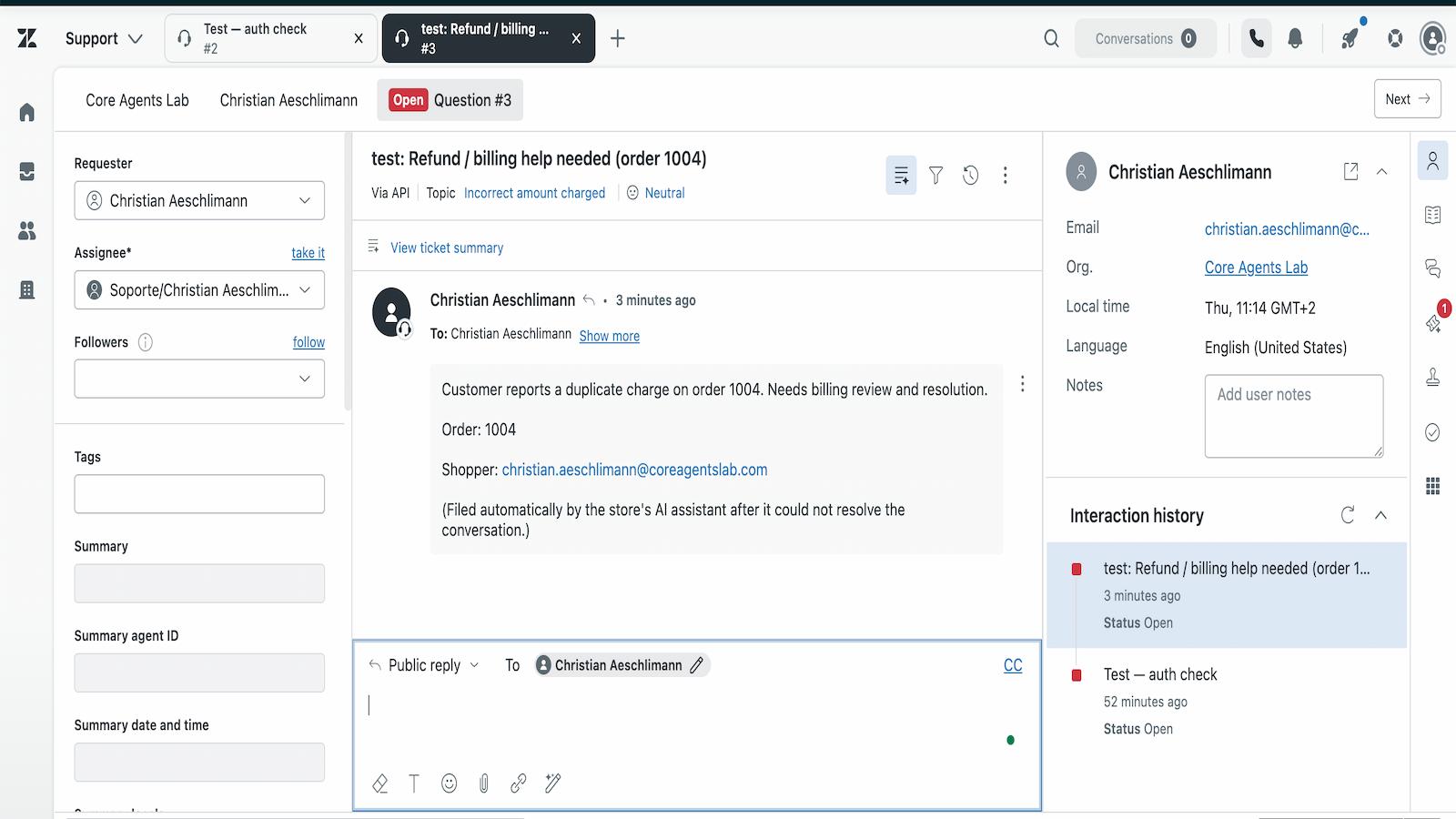The height and width of the screenshot is (819, 1456).
Task: Open the Support product dropdown
Action: (104, 38)
